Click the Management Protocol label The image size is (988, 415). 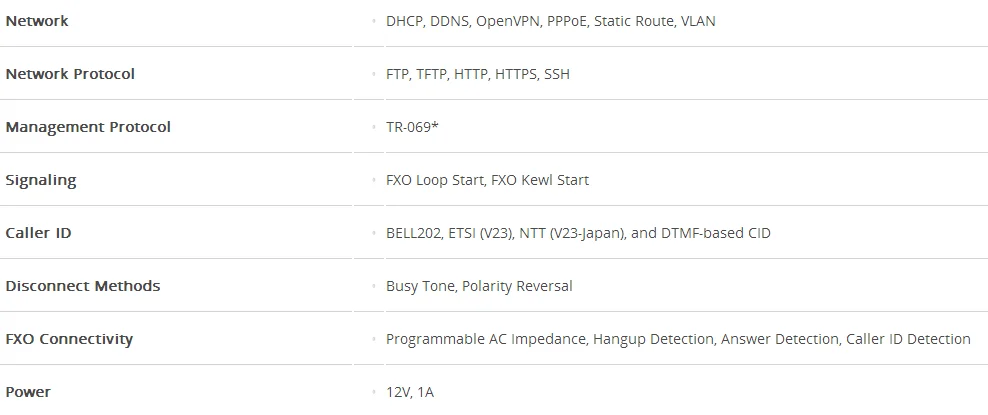coord(88,127)
